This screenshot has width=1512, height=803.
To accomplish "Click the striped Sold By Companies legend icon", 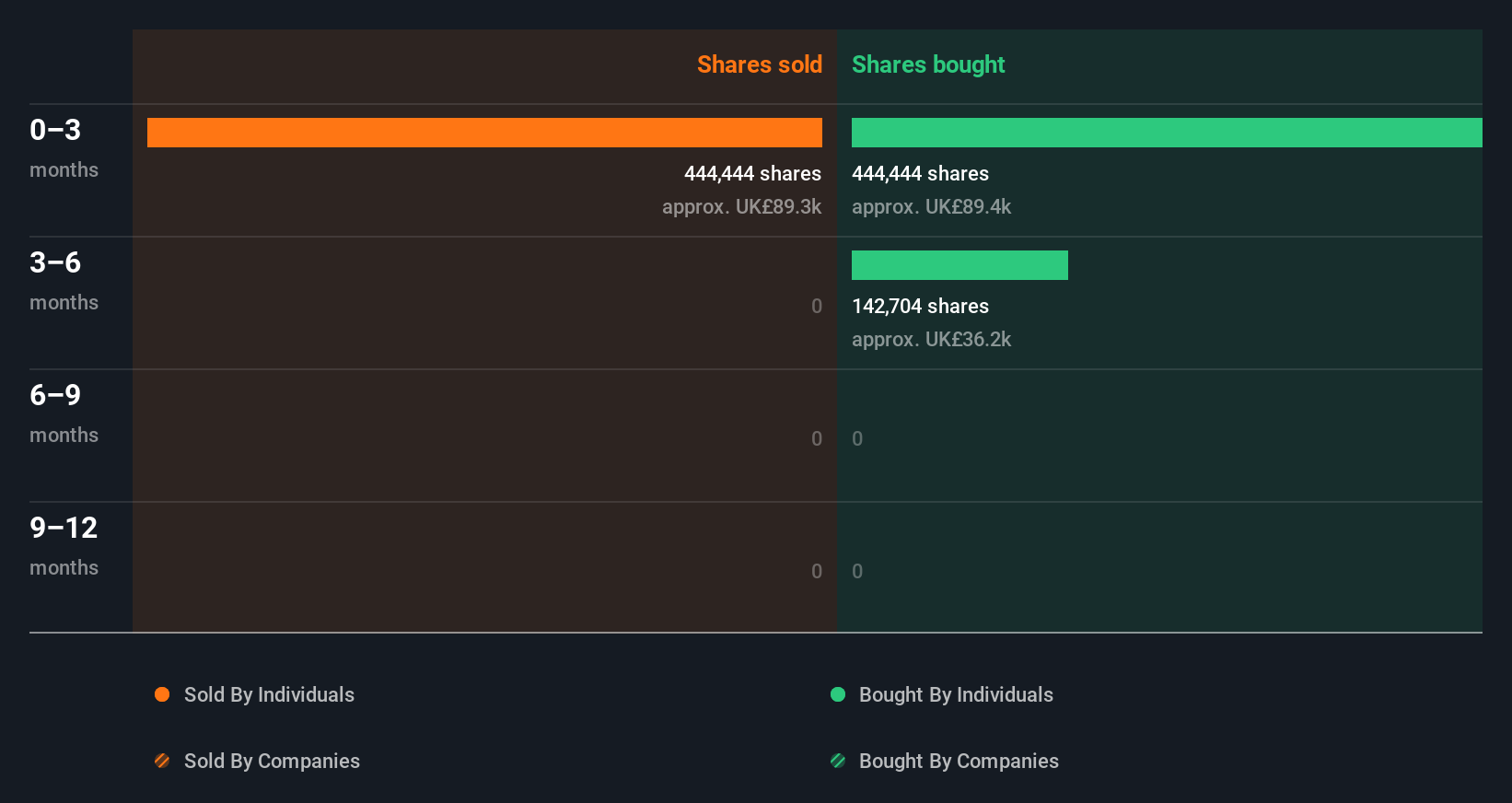I will 162,761.
